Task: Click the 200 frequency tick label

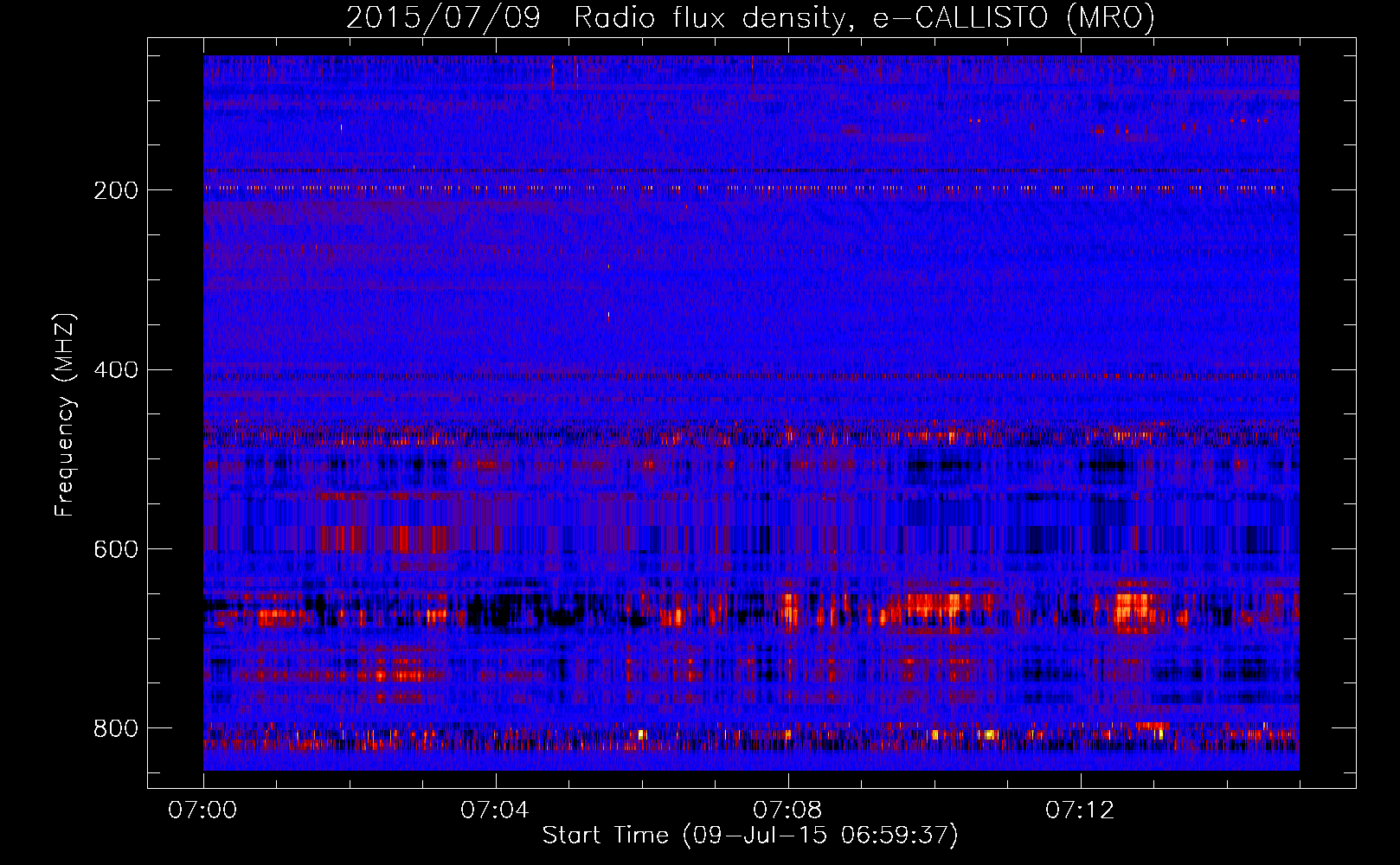Action: pyautogui.click(x=116, y=190)
